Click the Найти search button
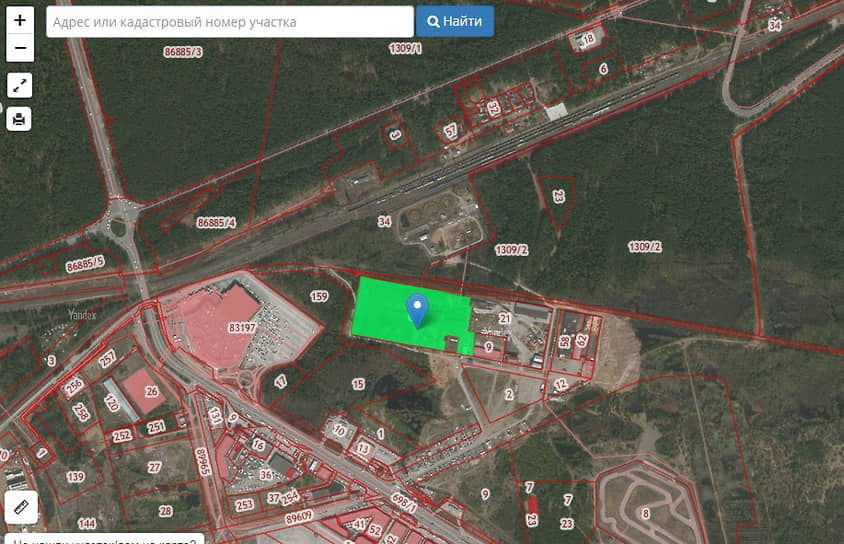The image size is (844, 544). tap(455, 22)
